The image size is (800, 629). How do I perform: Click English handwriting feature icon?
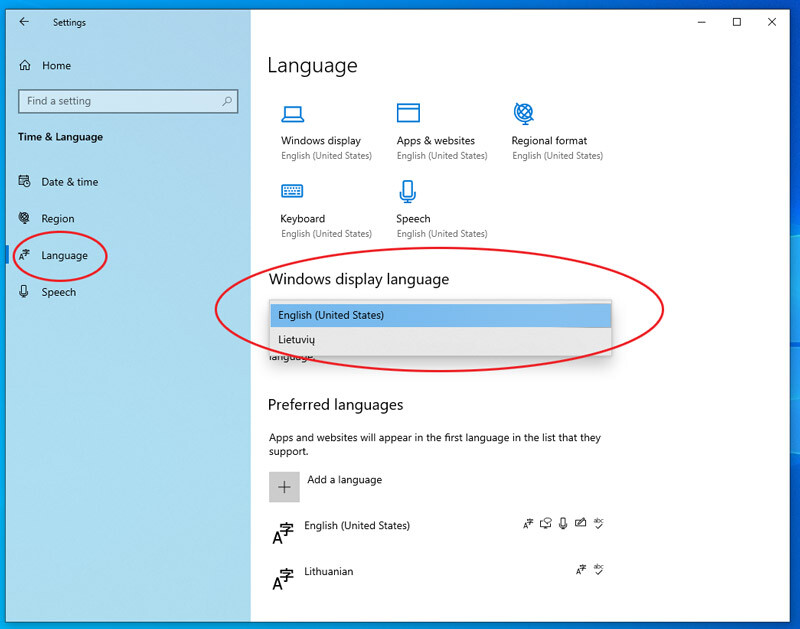(580, 523)
